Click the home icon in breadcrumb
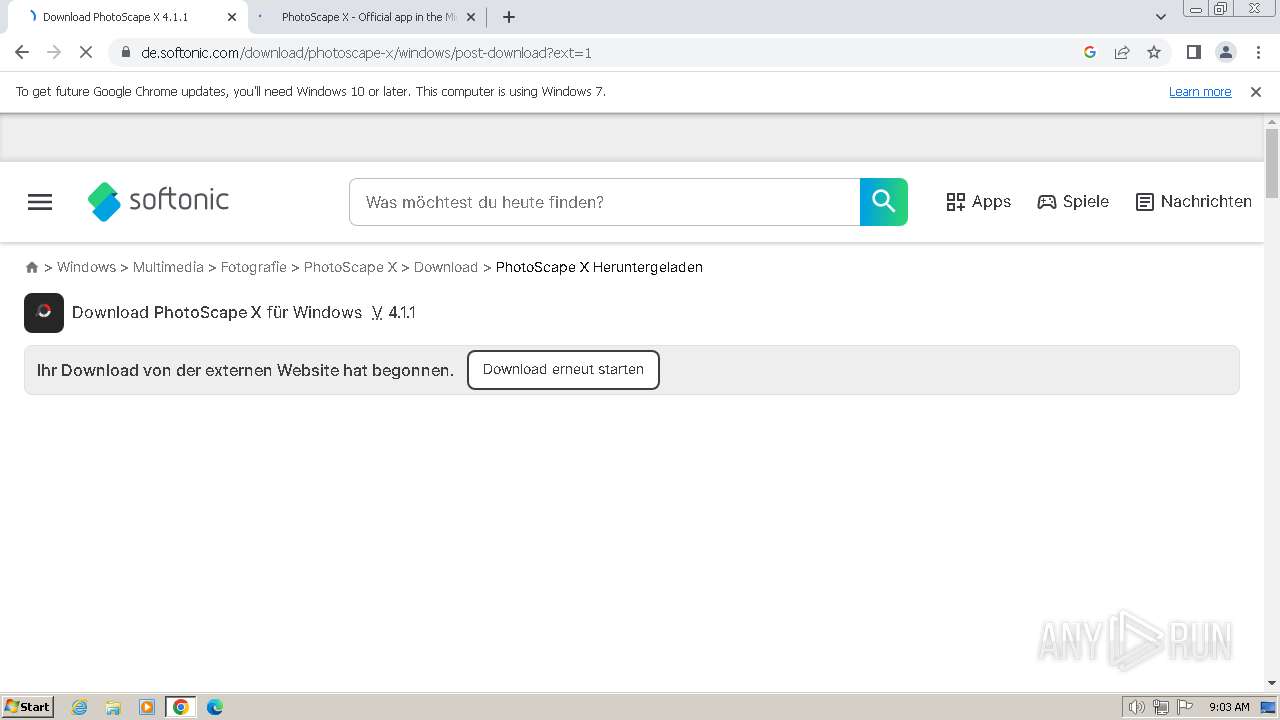Viewport: 1280px width, 720px height. (32, 267)
